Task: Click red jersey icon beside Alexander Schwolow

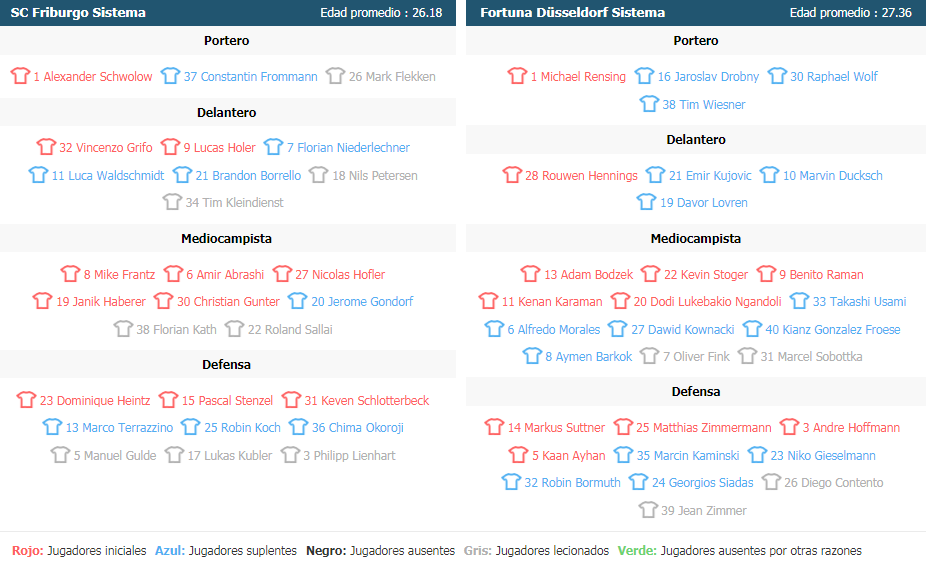Action: point(20,76)
